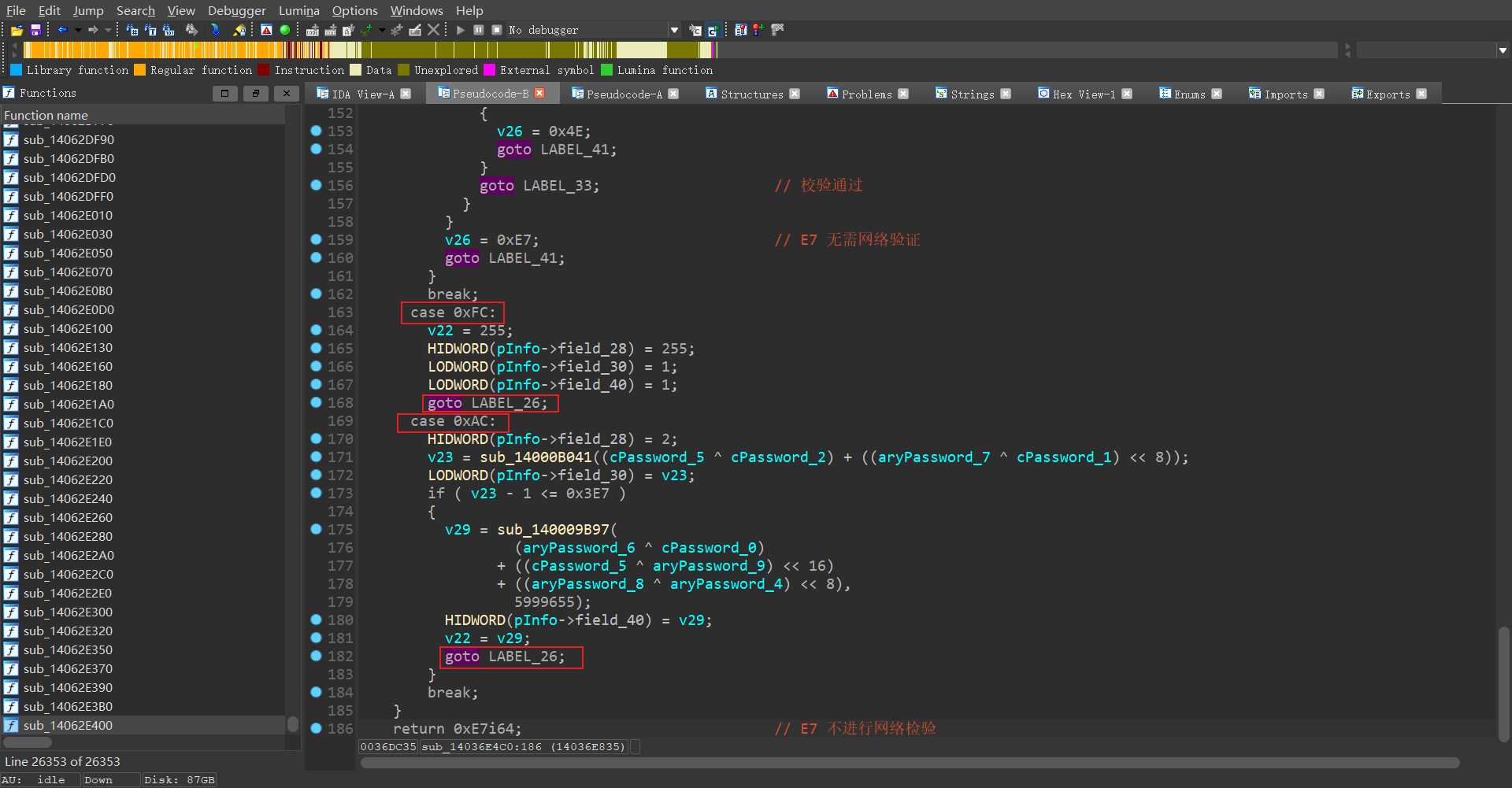Switch to the Strings tab
The height and width of the screenshot is (788, 1512).
[x=972, y=94]
